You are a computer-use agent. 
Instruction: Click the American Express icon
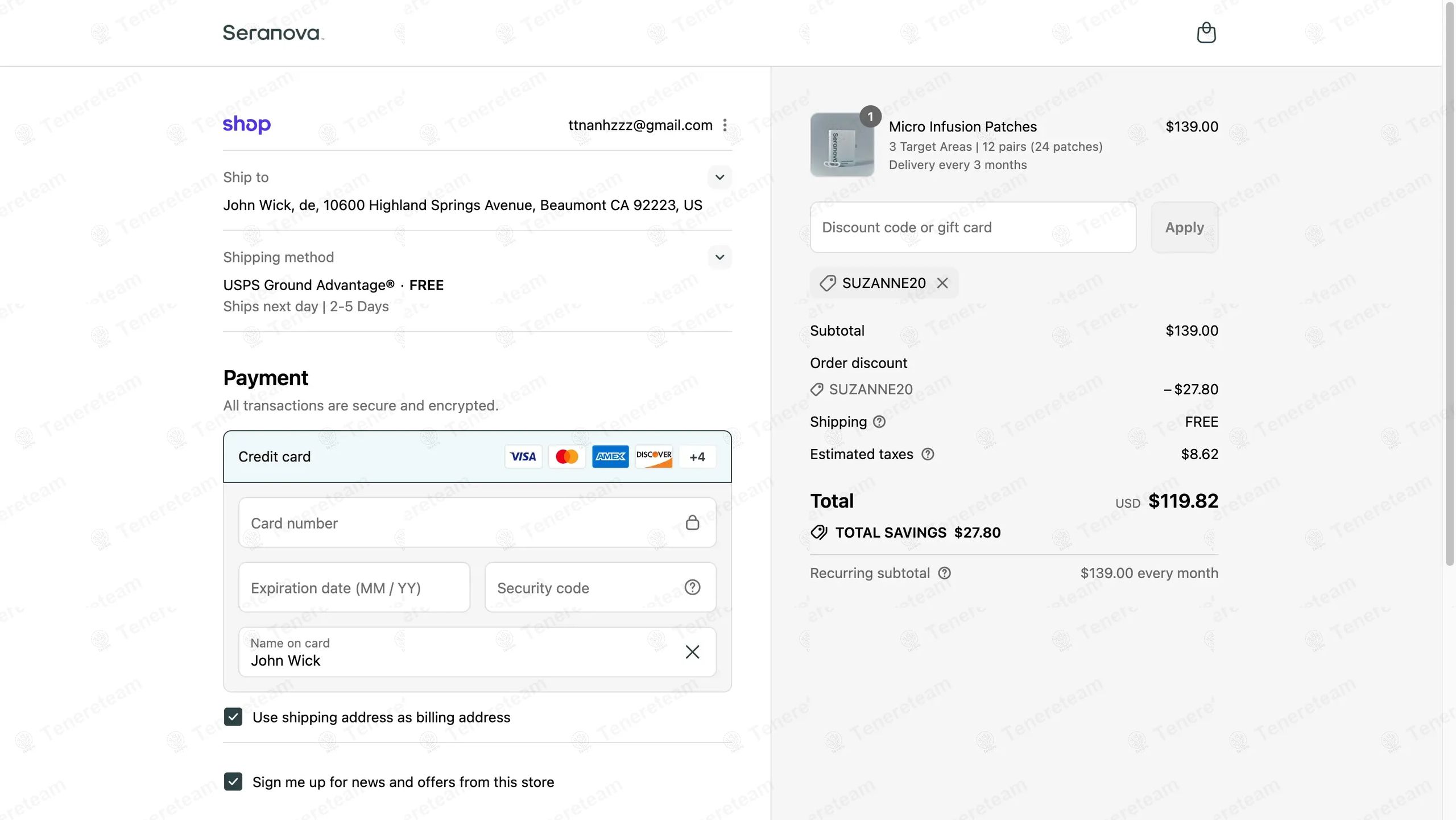pos(610,456)
